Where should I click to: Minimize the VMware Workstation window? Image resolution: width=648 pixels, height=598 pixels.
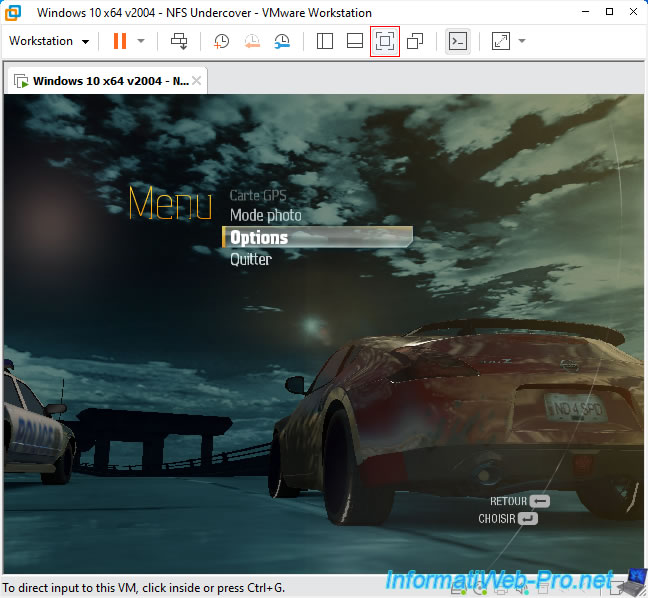585,12
